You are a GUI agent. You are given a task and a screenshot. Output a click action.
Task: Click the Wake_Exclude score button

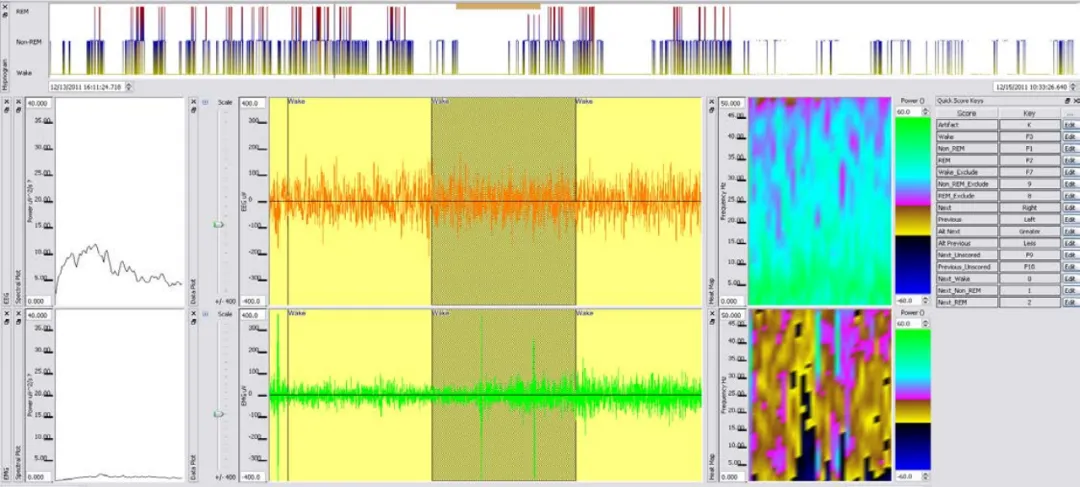click(x=966, y=172)
